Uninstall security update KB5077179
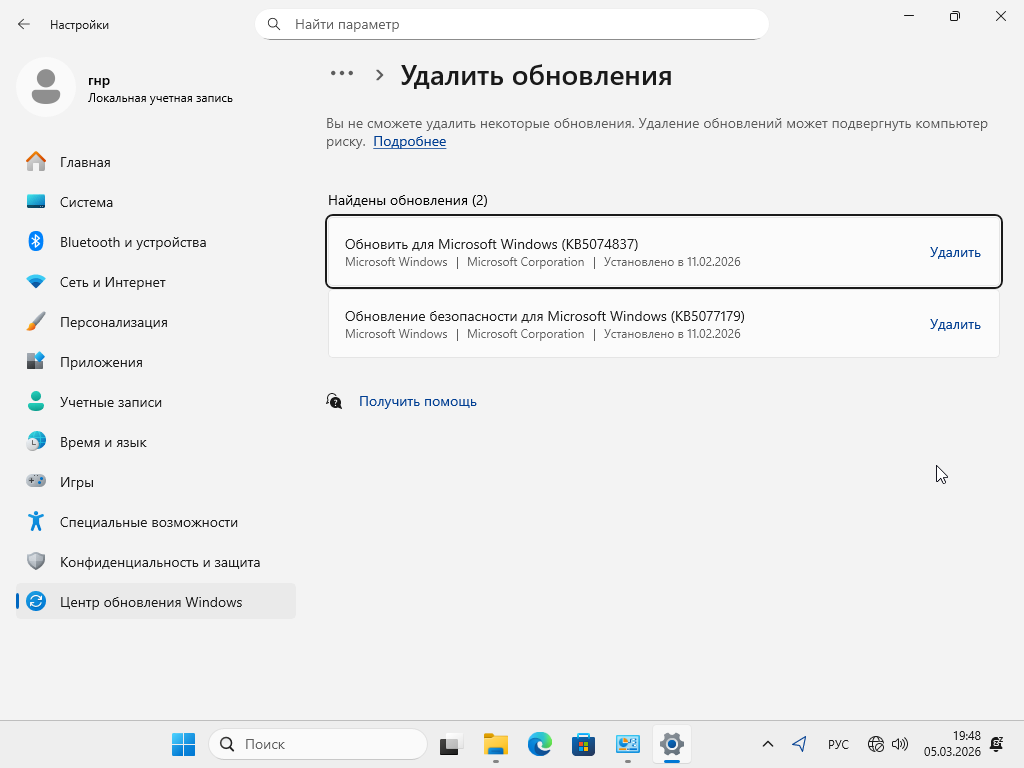Image resolution: width=1024 pixels, height=768 pixels. [955, 324]
